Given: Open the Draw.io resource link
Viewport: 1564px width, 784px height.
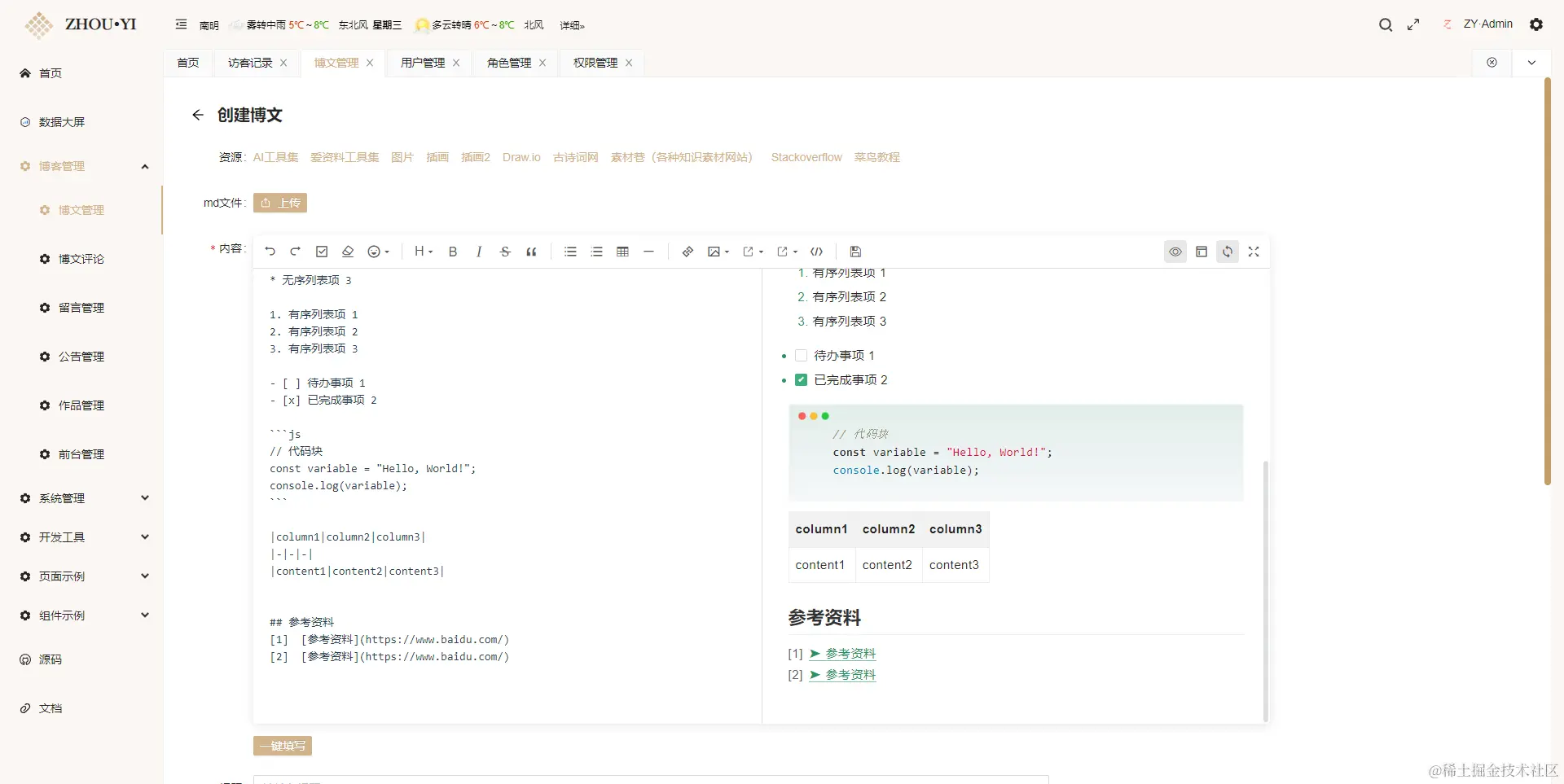Looking at the screenshot, I should (x=521, y=157).
